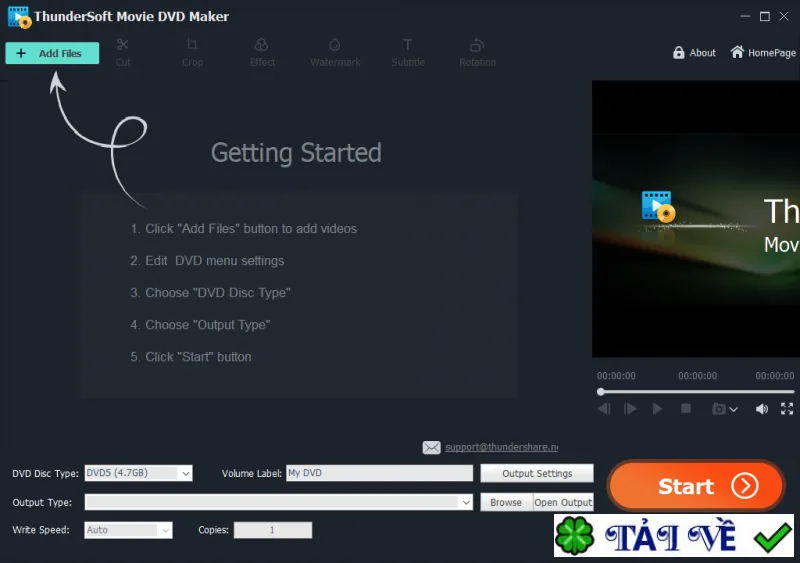Click the preview video thumbnail

coord(696,218)
